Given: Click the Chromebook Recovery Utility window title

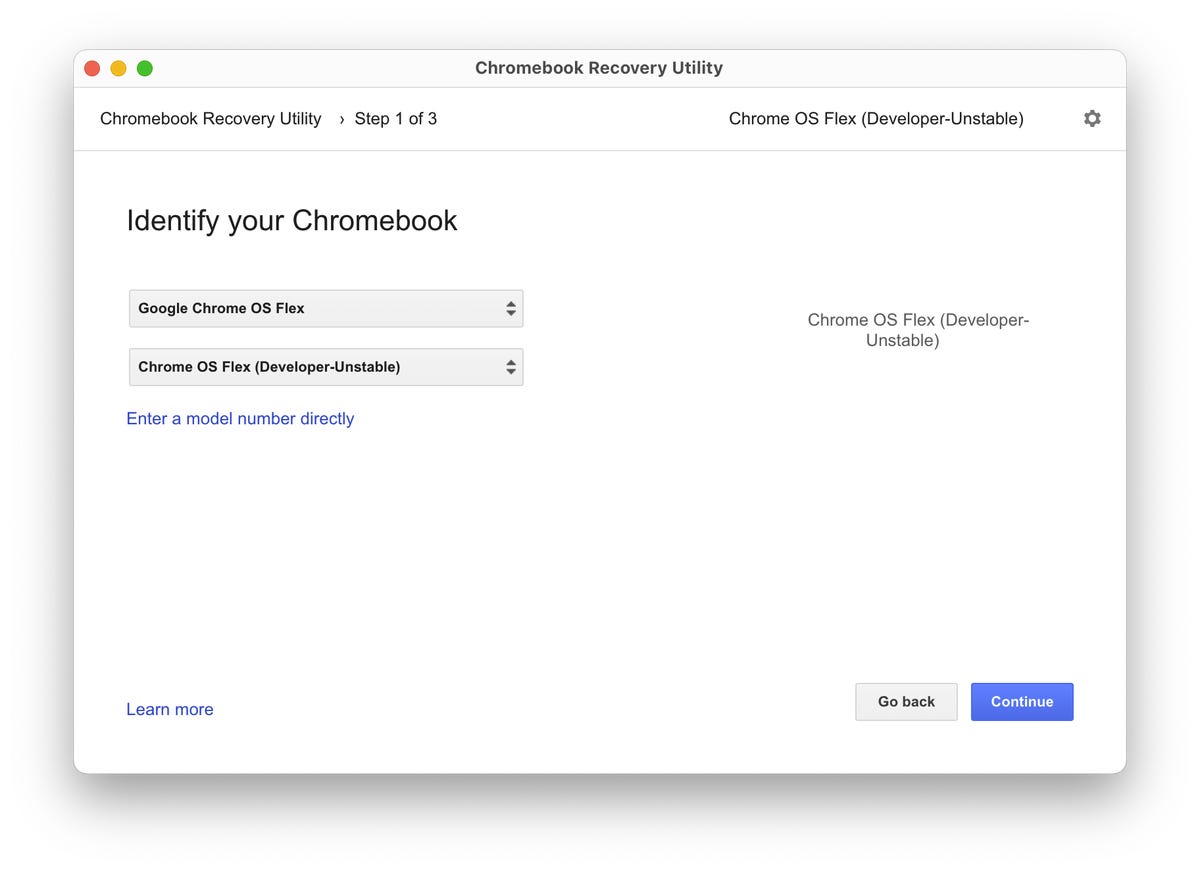Looking at the screenshot, I should (x=599, y=68).
